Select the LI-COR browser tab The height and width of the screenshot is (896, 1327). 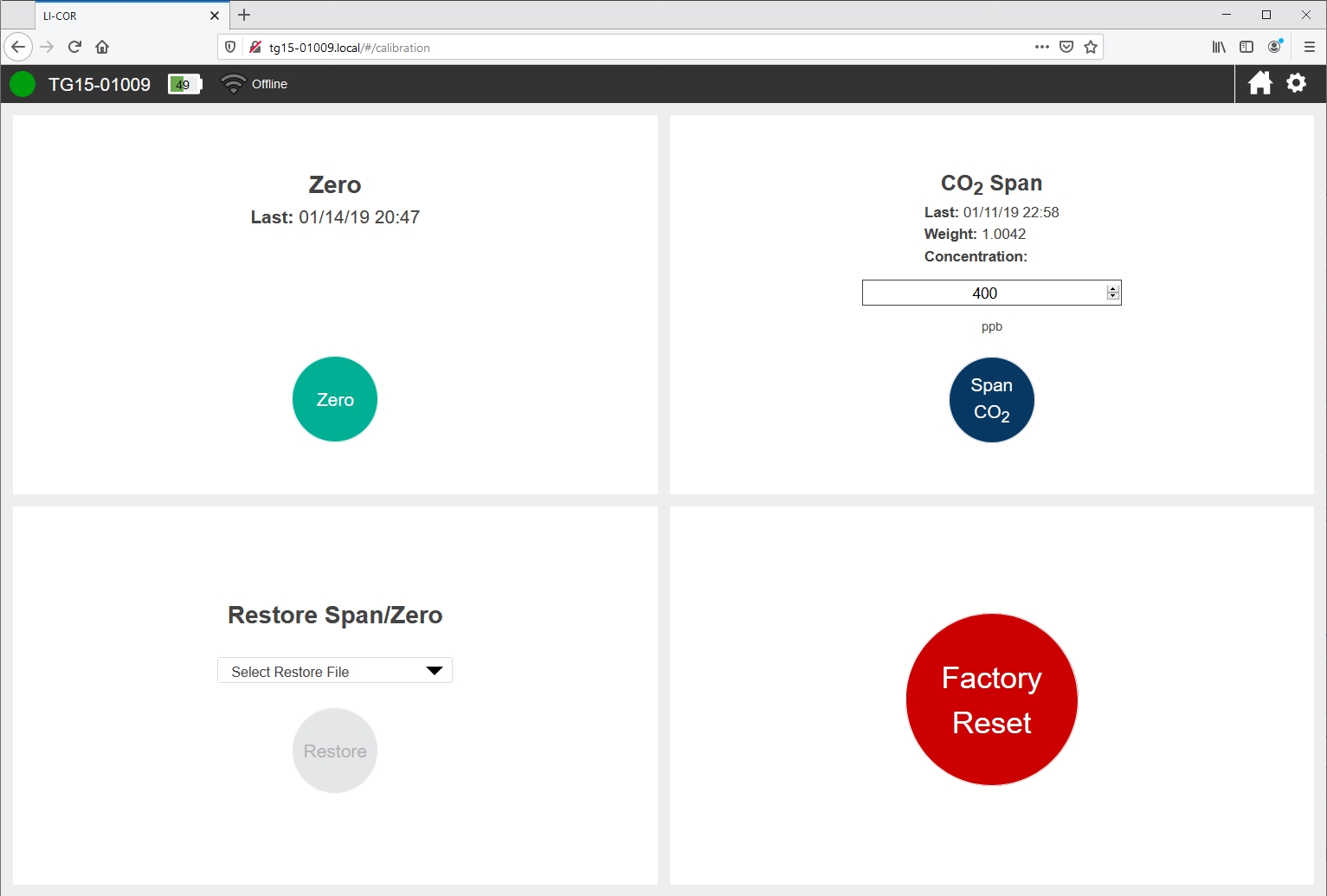[121, 16]
